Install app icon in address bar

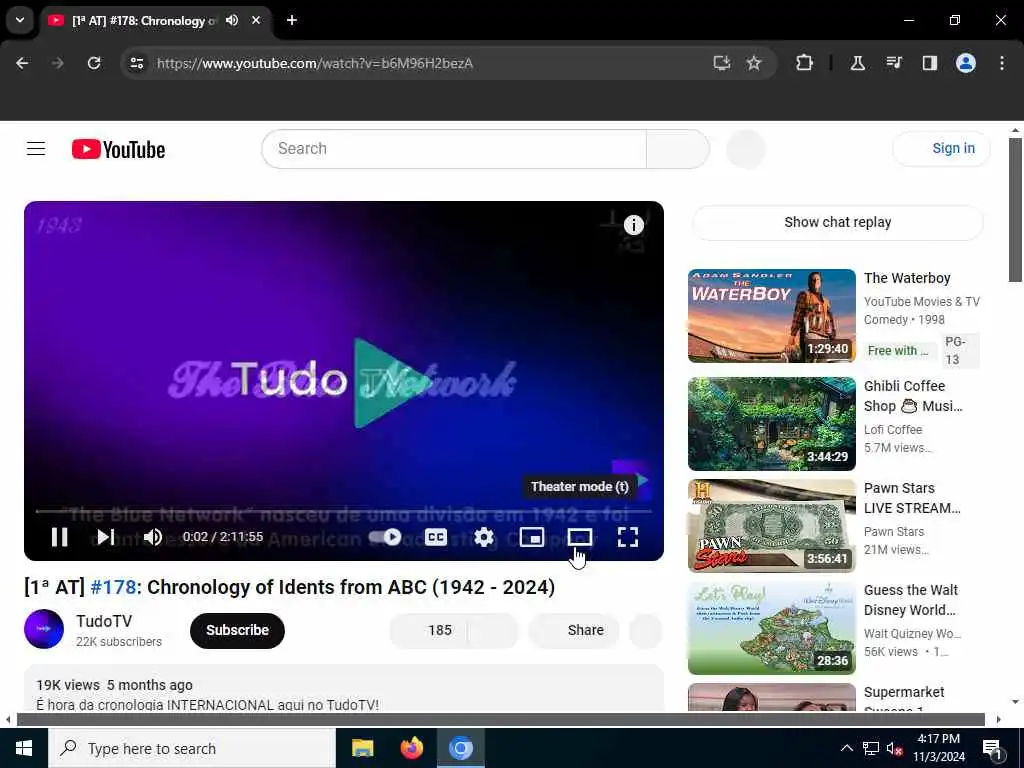[x=722, y=63]
